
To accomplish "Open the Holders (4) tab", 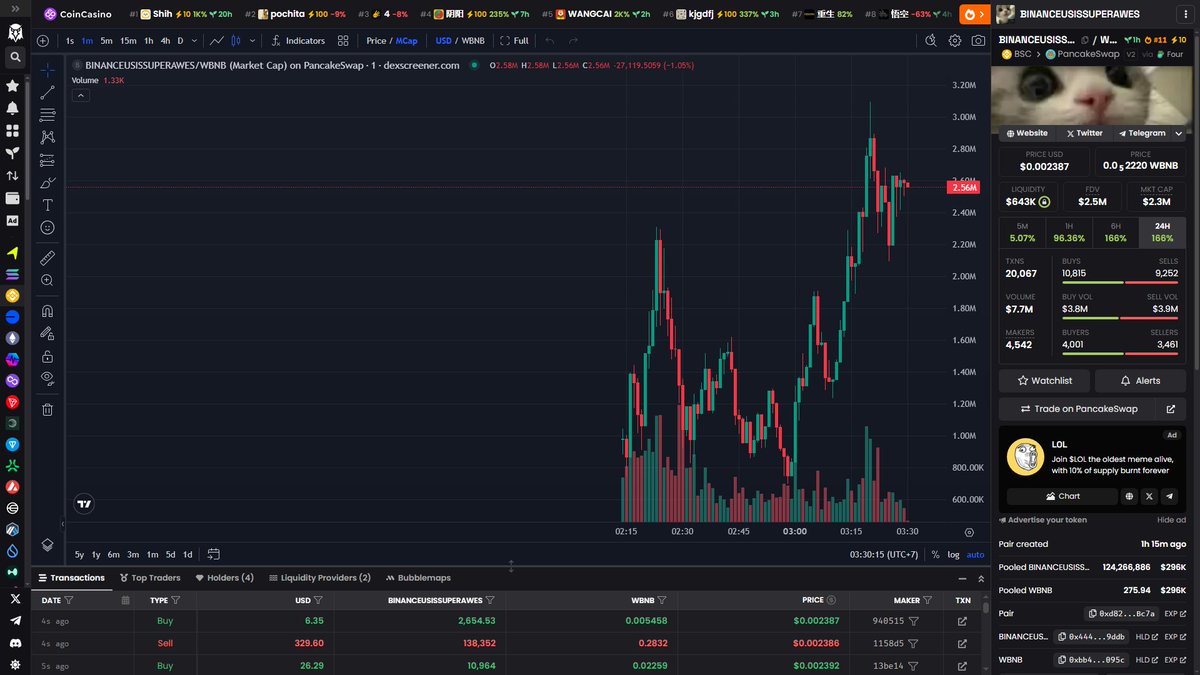I will [224, 578].
